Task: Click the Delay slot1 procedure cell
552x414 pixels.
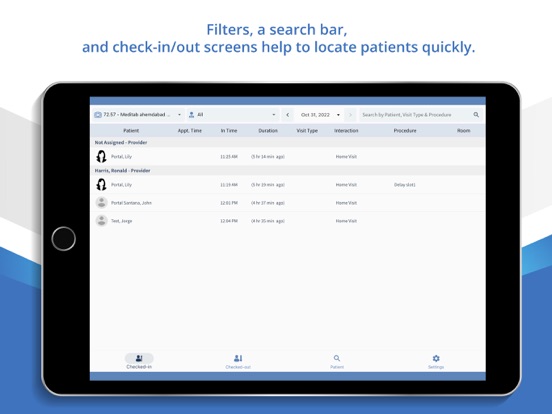Action: (405, 185)
